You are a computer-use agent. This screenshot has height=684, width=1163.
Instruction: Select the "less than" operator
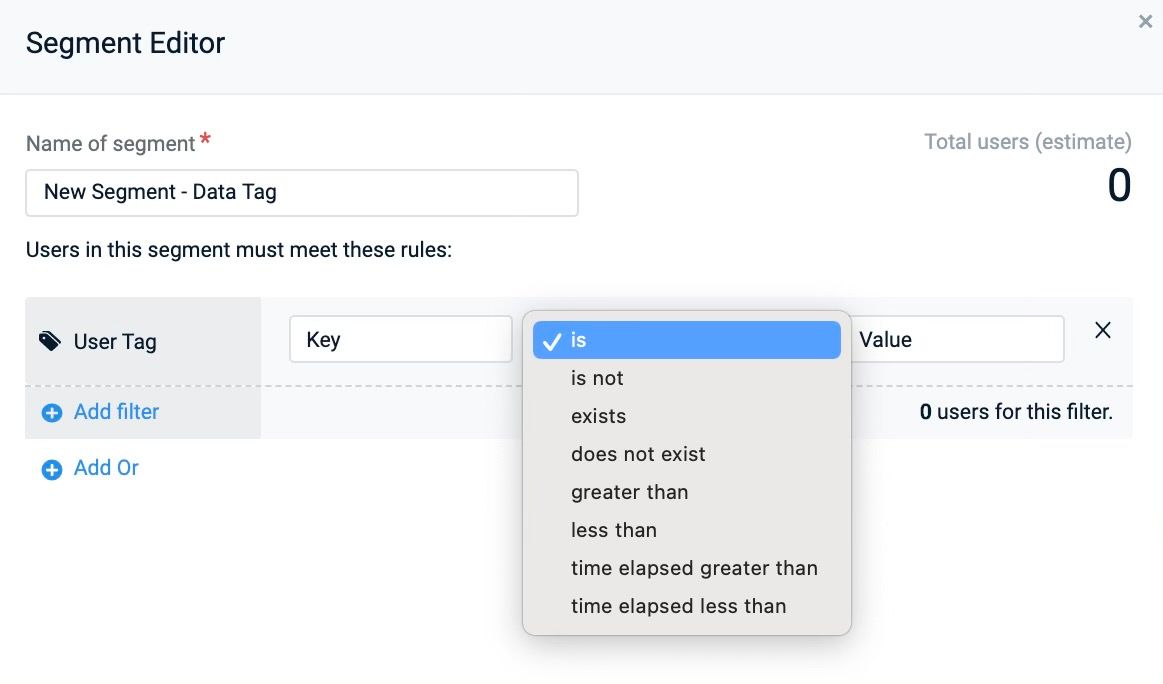click(687, 530)
